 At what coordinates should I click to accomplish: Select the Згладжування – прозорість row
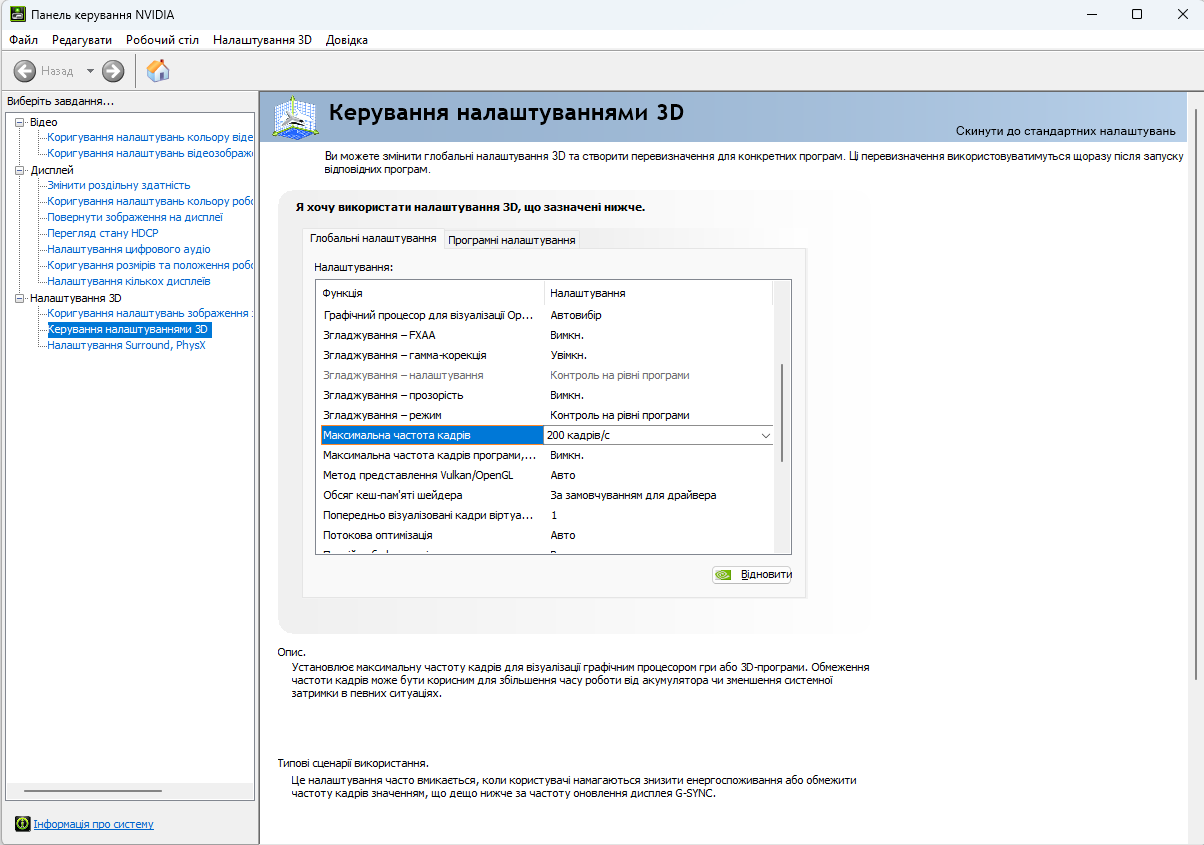(x=547, y=395)
